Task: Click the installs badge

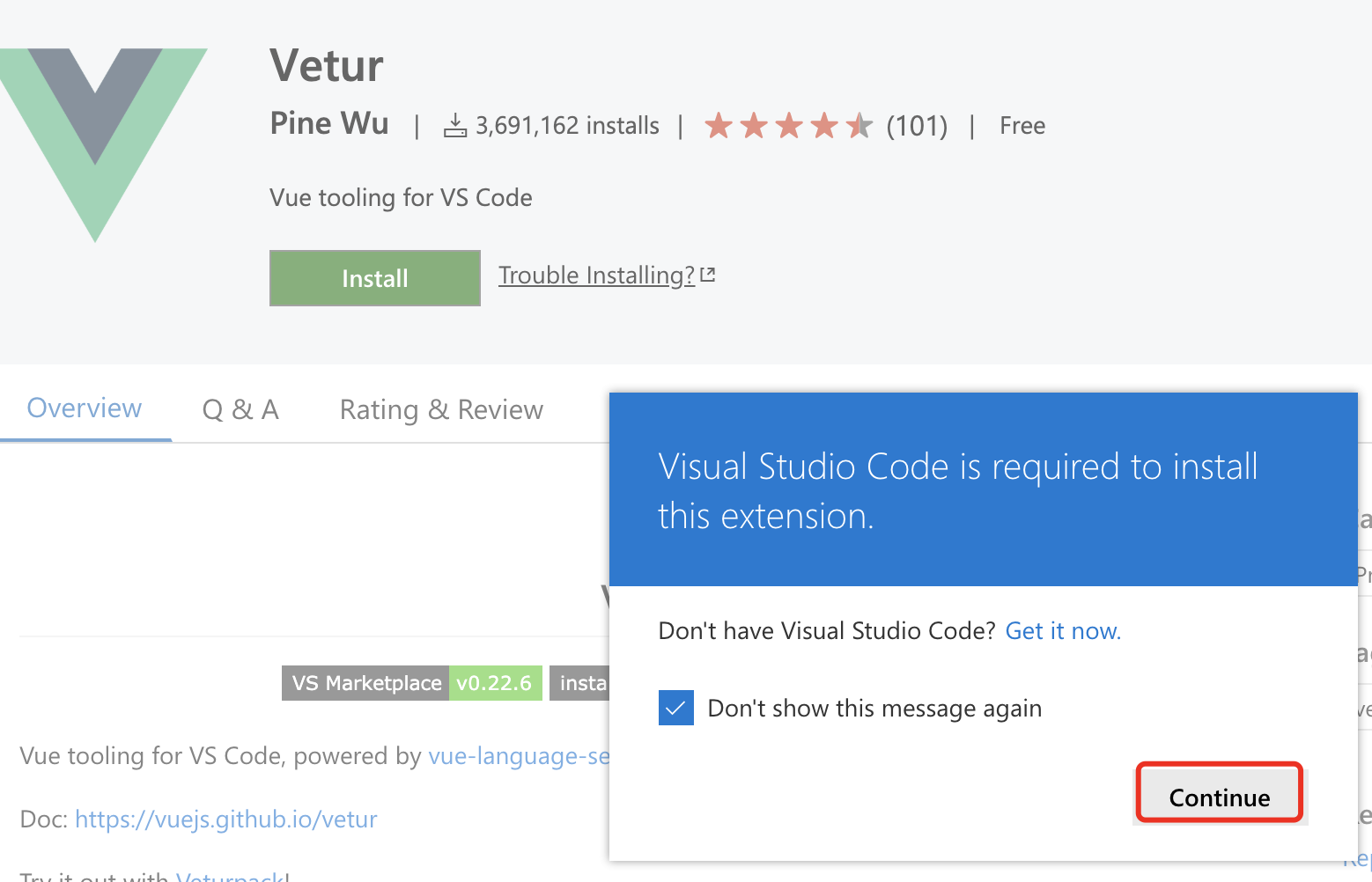Action: pyautogui.click(x=579, y=683)
